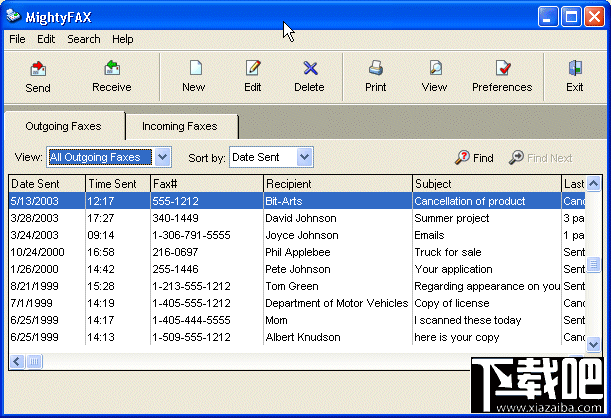Click the time cell 15:28

coord(101,286)
